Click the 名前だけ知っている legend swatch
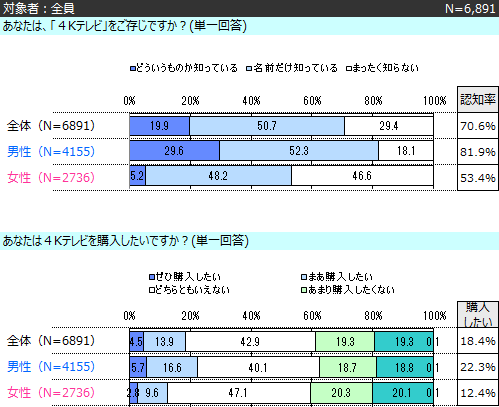This screenshot has width=499, height=407. coord(249,69)
